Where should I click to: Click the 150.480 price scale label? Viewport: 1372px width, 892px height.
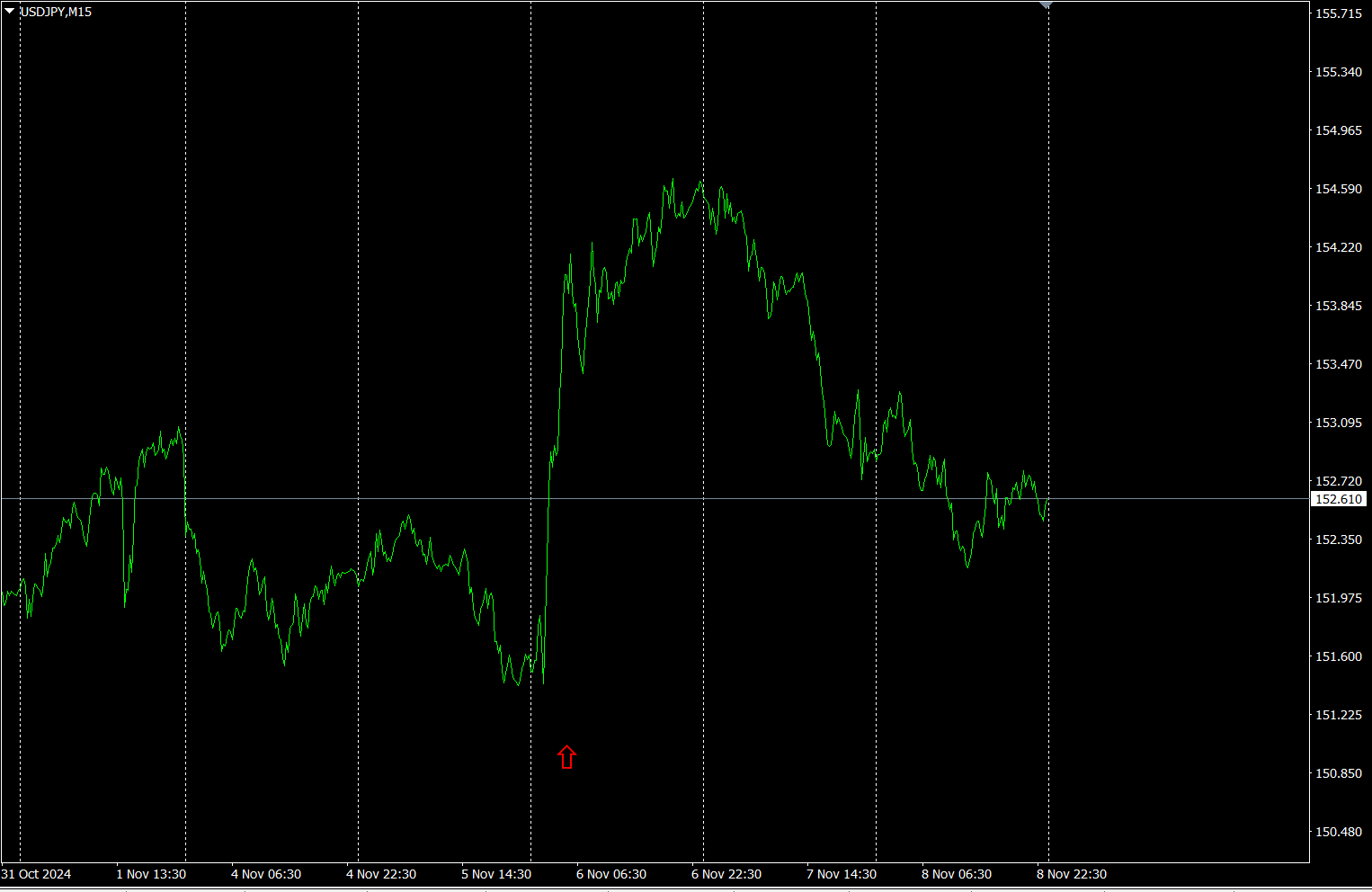(1339, 832)
